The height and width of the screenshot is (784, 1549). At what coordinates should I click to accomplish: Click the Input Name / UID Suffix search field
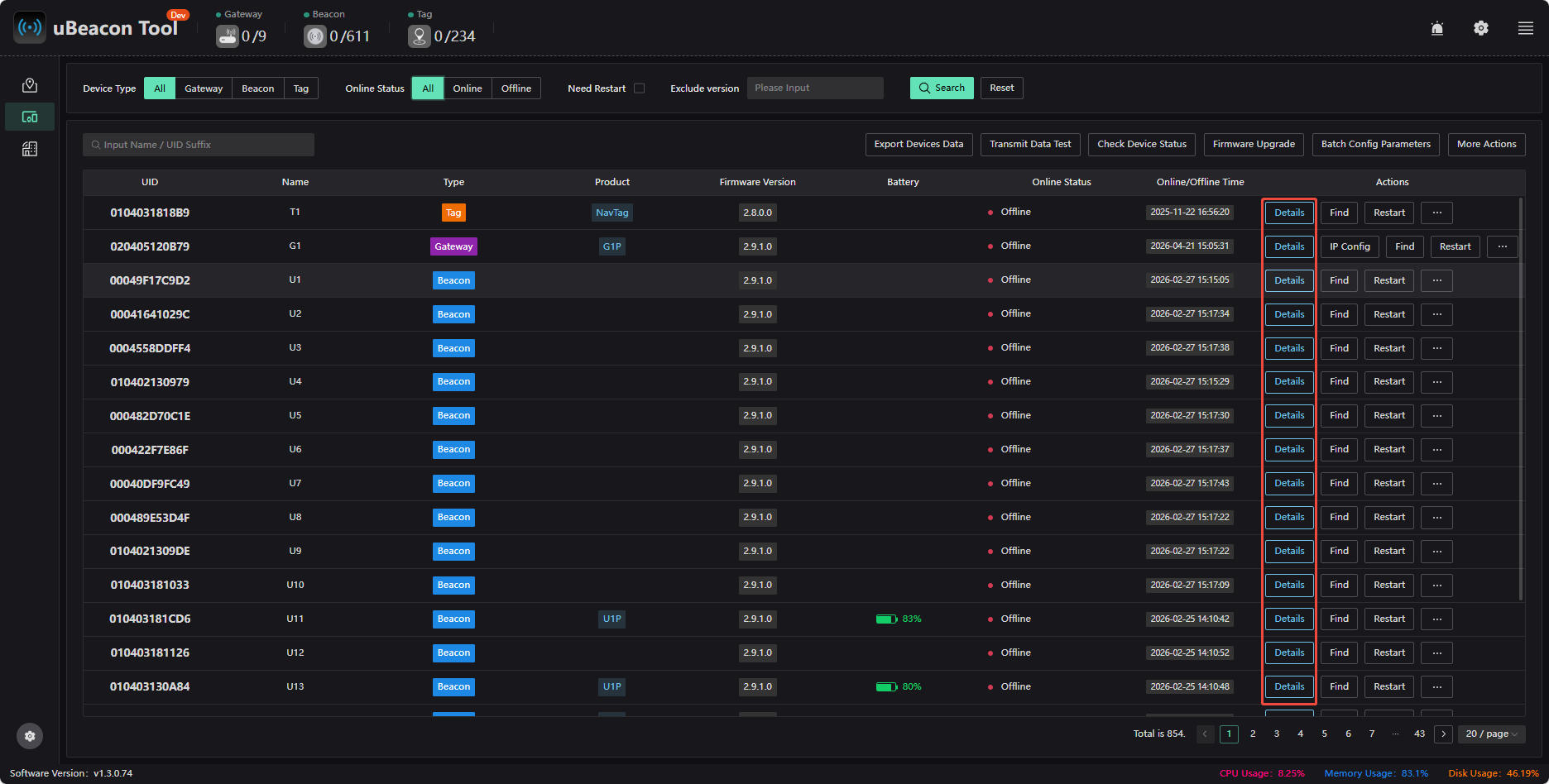(199, 145)
